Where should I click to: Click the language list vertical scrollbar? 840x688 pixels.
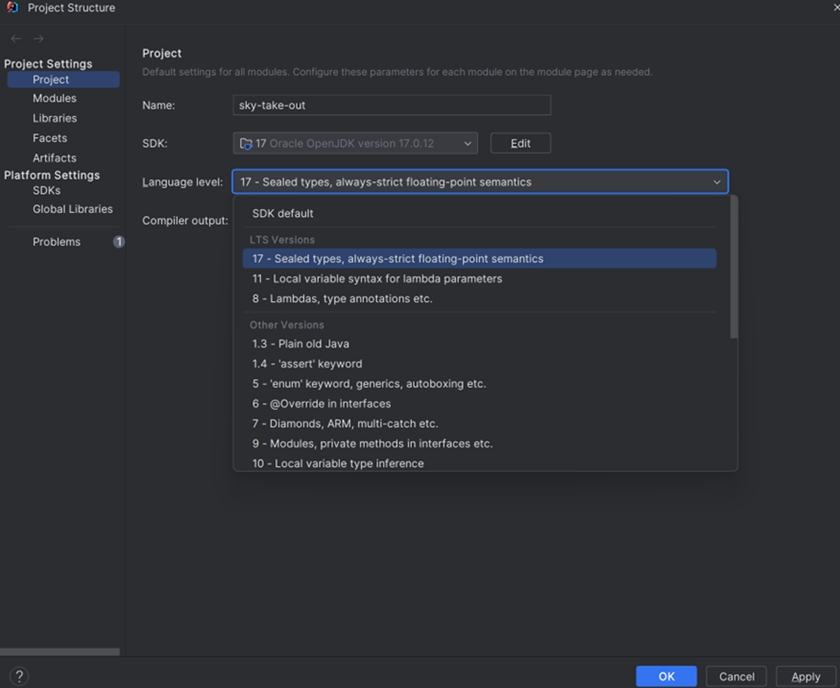pos(734,268)
